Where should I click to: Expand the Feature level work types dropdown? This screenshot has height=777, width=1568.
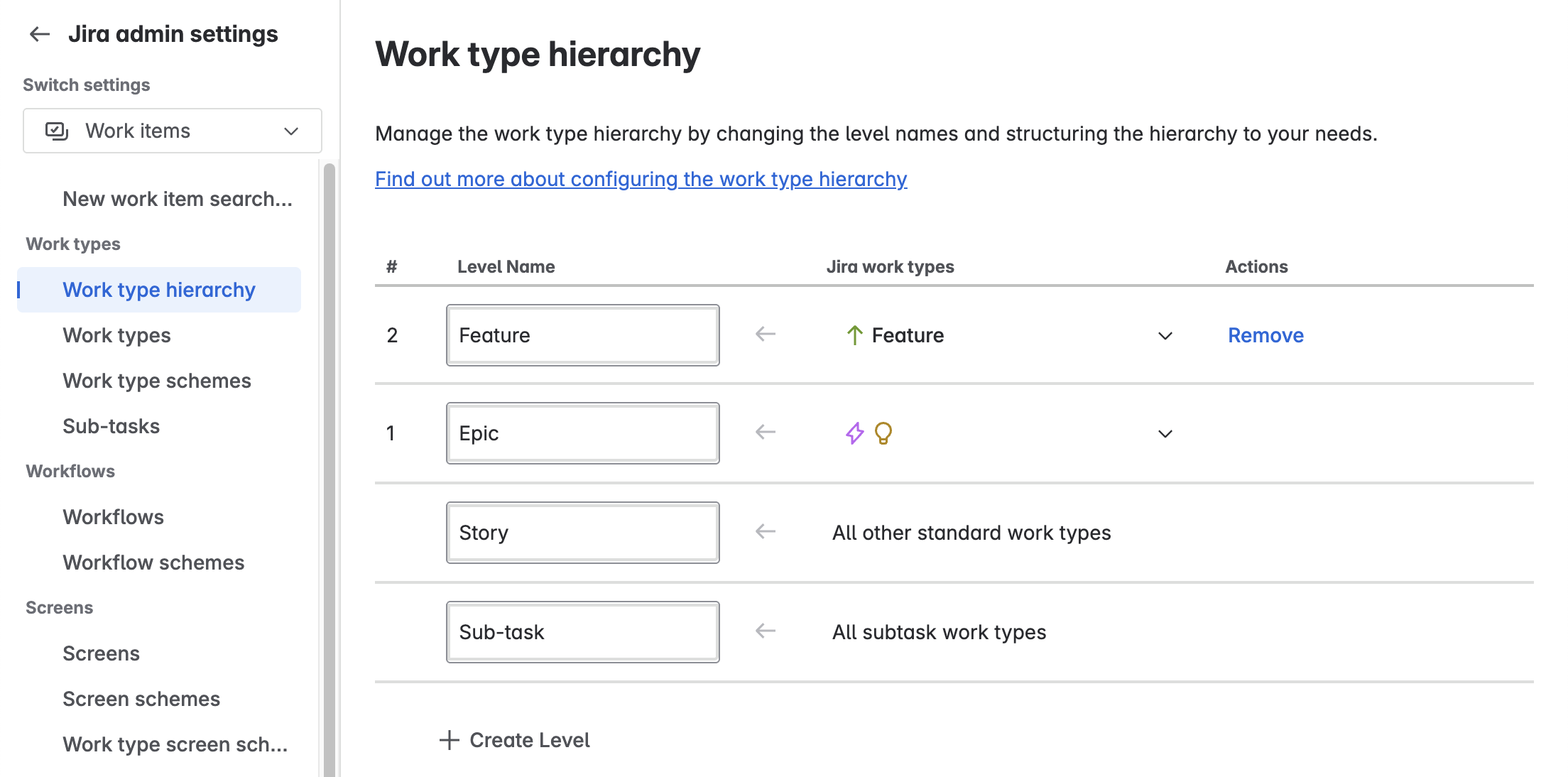pos(1165,335)
